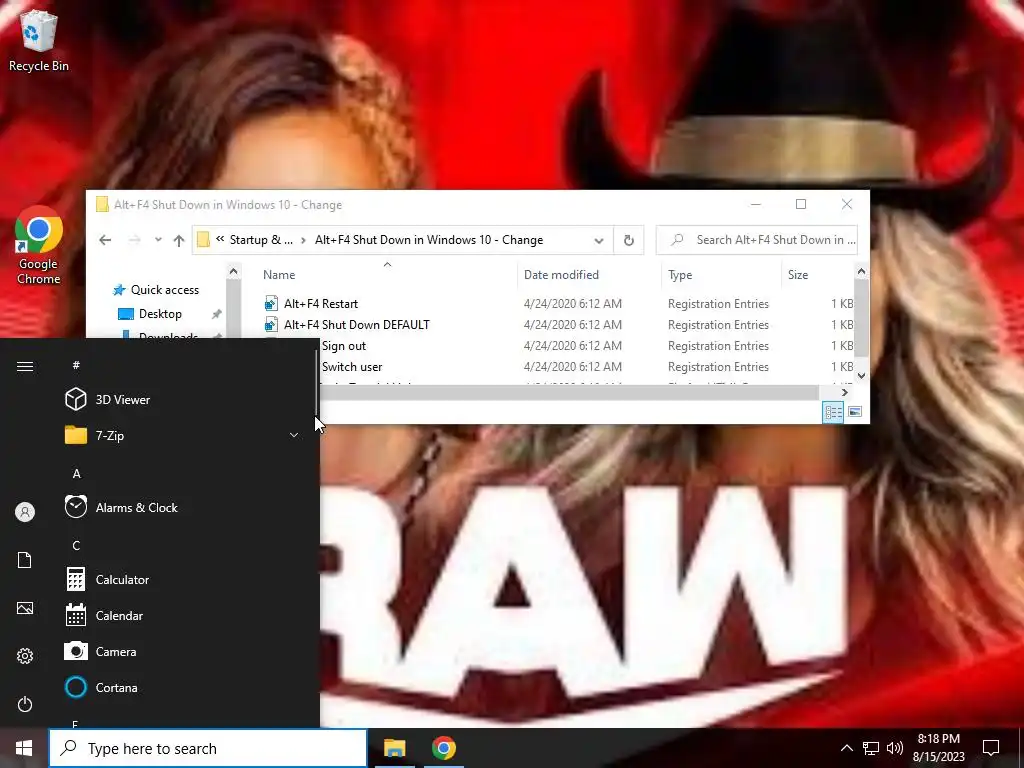Open the Calendar app
The width and height of the screenshot is (1024, 768).
pyautogui.click(x=183, y=616)
